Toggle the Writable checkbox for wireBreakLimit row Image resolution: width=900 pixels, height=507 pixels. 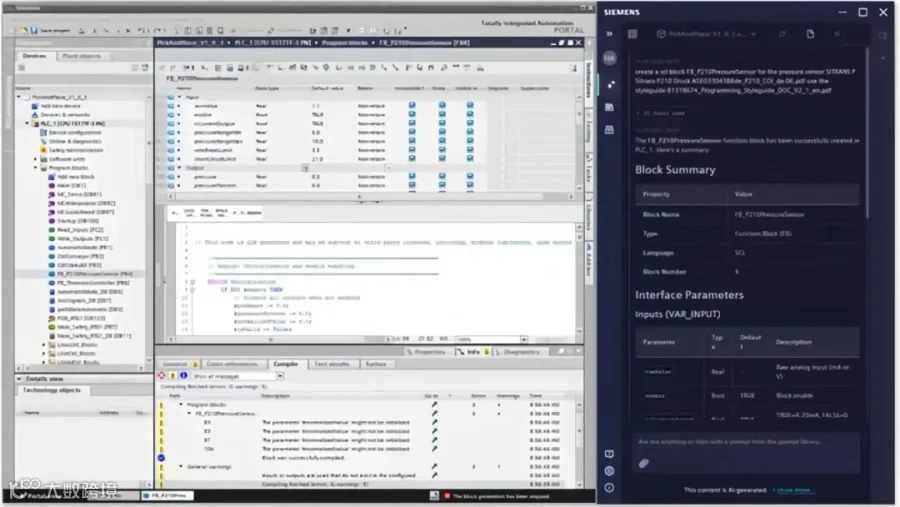click(442, 150)
